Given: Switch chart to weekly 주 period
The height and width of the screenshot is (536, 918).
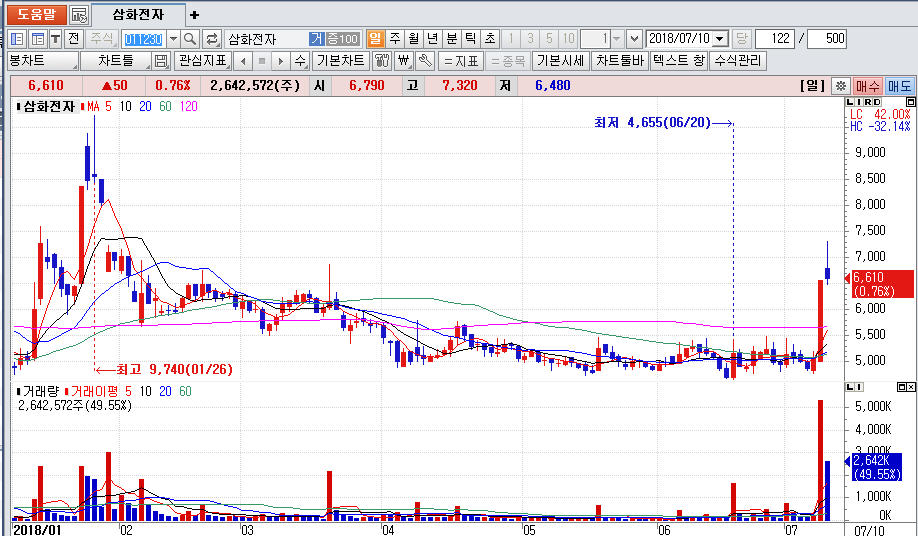Looking at the screenshot, I should click(x=395, y=39).
